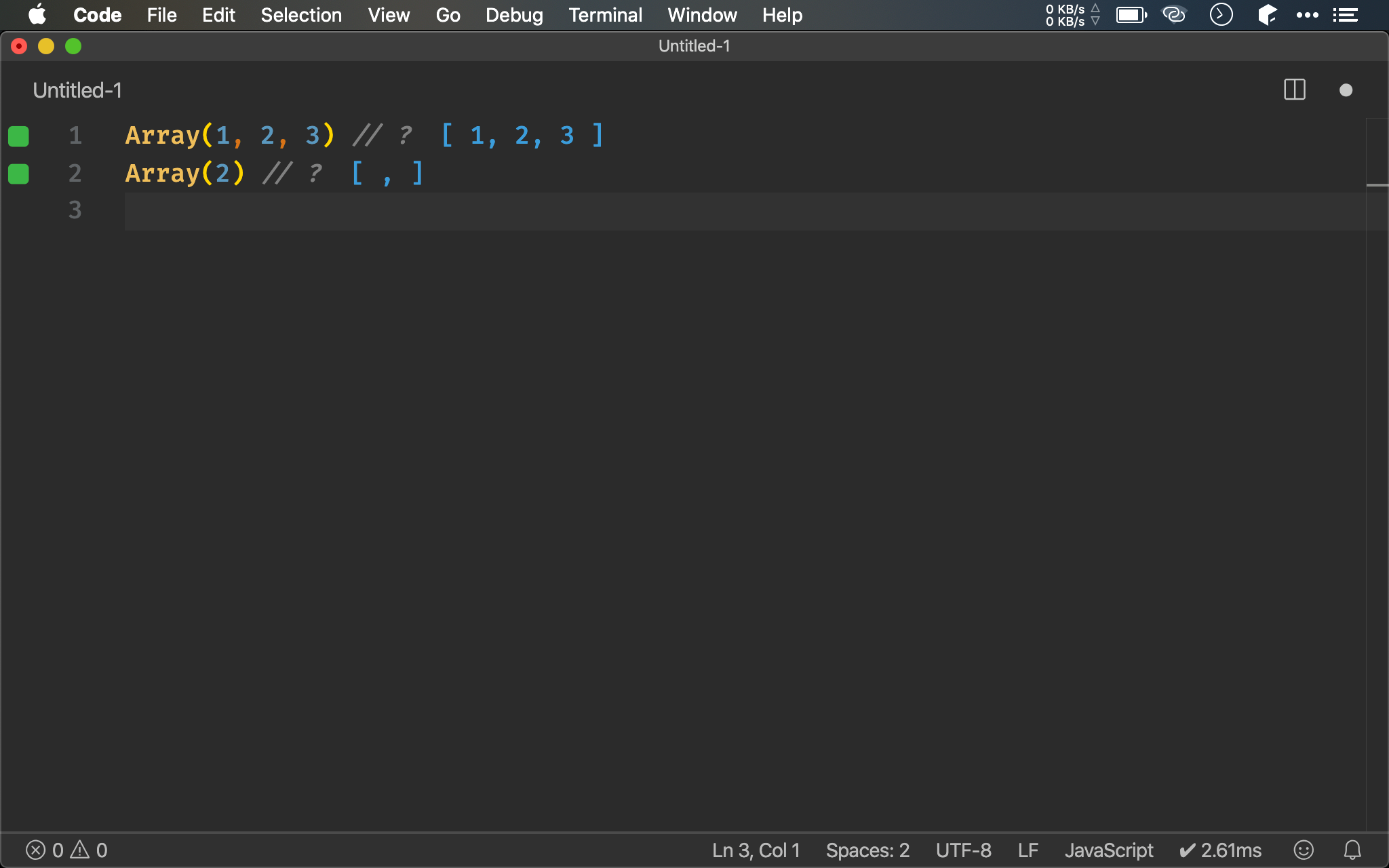This screenshot has width=1389, height=868.
Task: Open JavaScript language mode selector
Action: point(1108,850)
